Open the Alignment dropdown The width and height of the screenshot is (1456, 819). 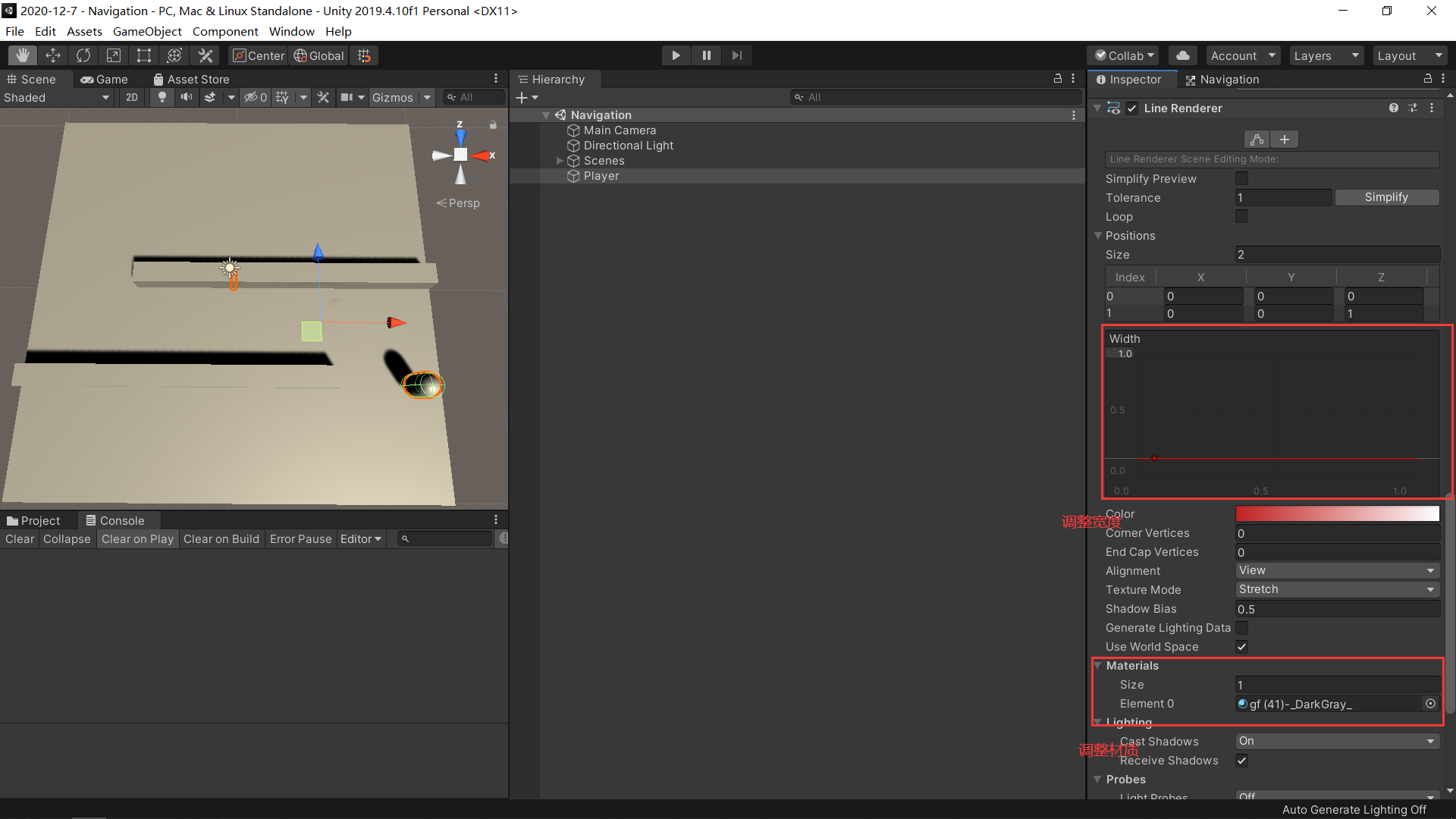pyautogui.click(x=1337, y=570)
